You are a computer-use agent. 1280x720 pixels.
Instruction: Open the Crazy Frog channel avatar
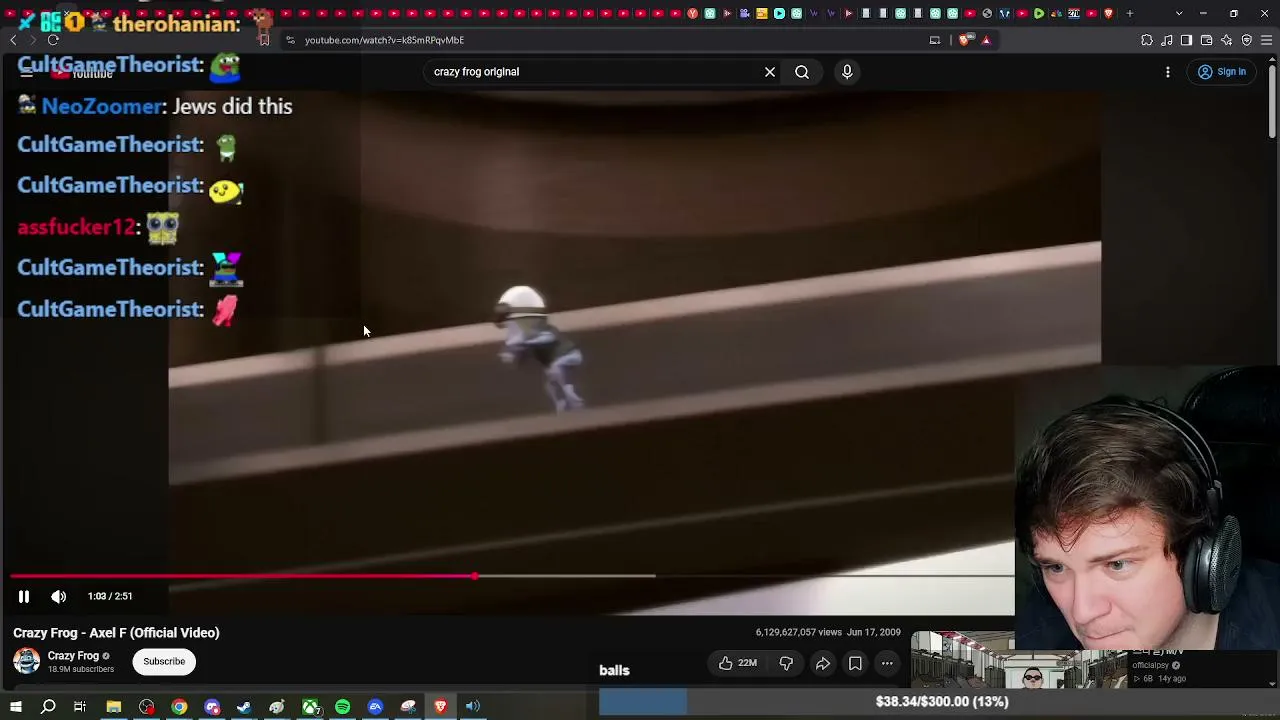pos(27,661)
